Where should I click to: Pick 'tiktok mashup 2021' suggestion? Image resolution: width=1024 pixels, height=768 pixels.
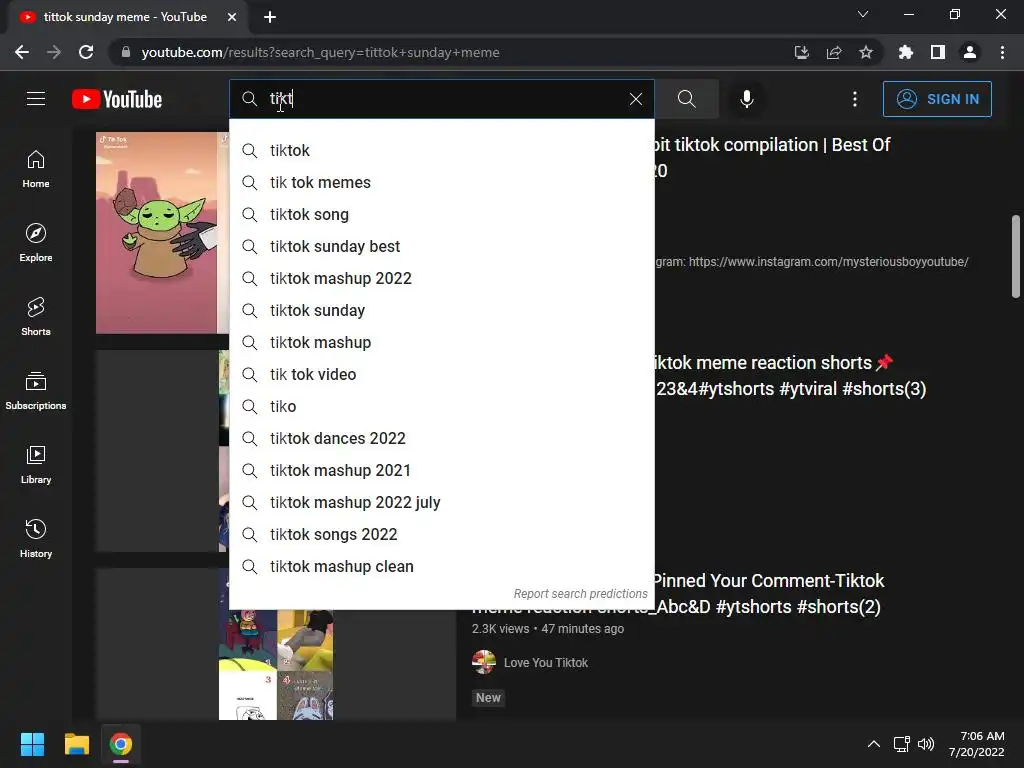[441, 470]
